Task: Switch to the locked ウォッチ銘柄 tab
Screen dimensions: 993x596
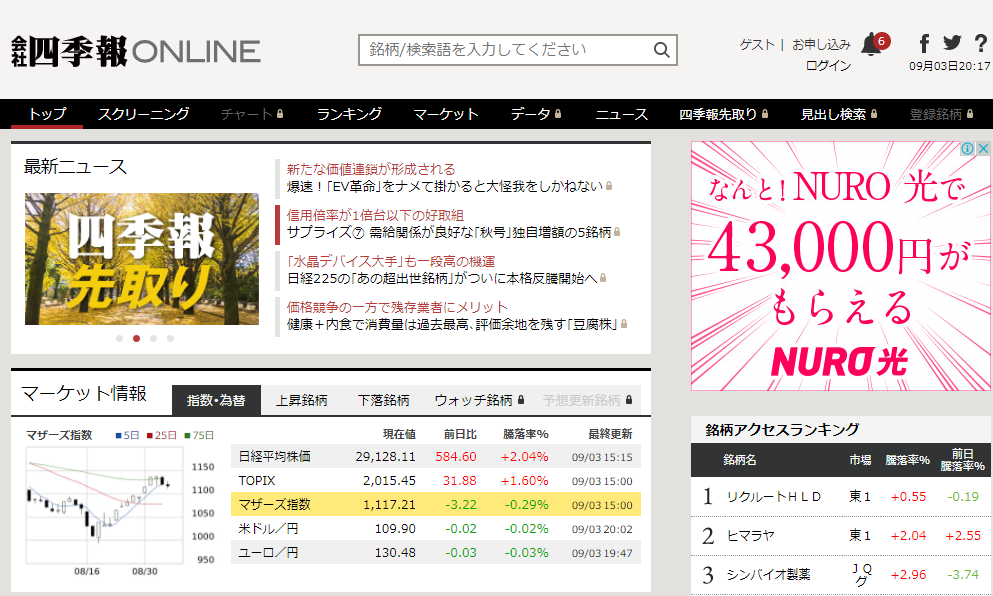Action: pyautogui.click(x=479, y=400)
